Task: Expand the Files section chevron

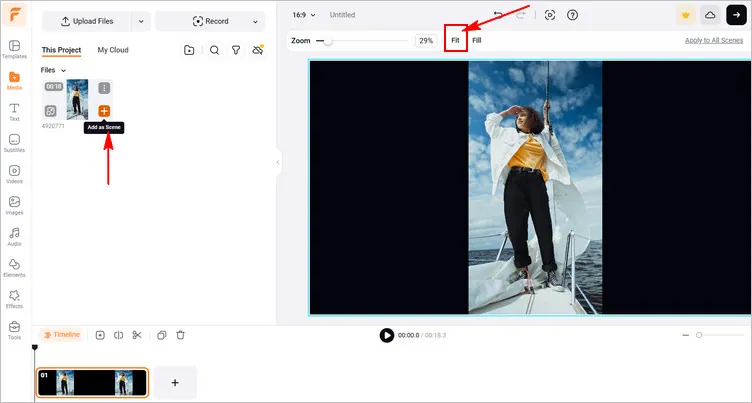Action: pos(63,71)
